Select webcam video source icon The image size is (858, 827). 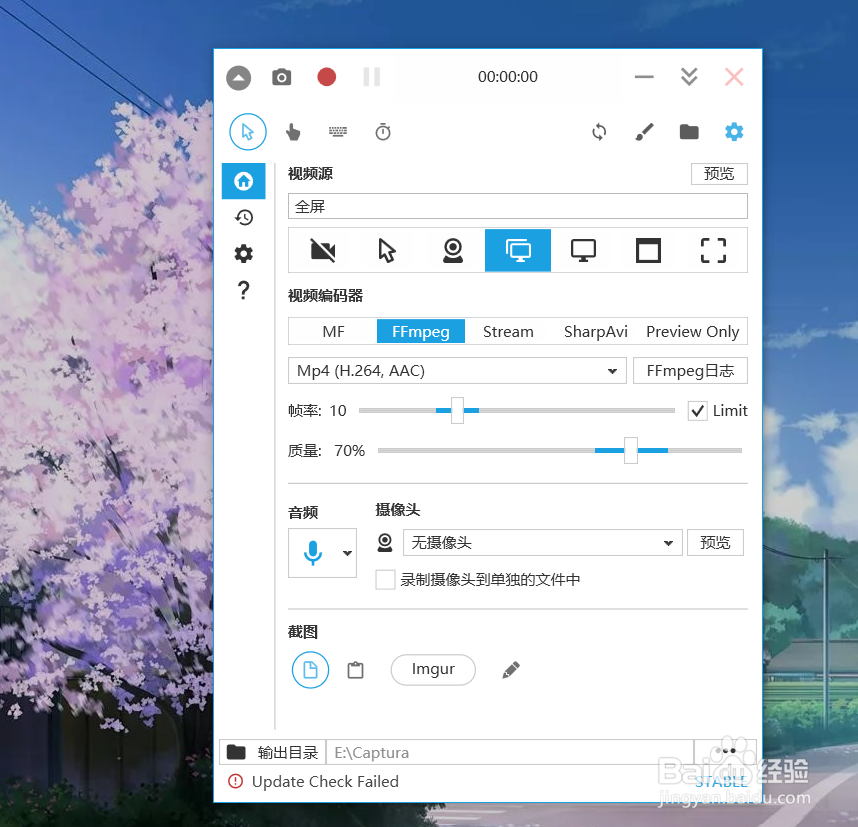pyautogui.click(x=453, y=251)
